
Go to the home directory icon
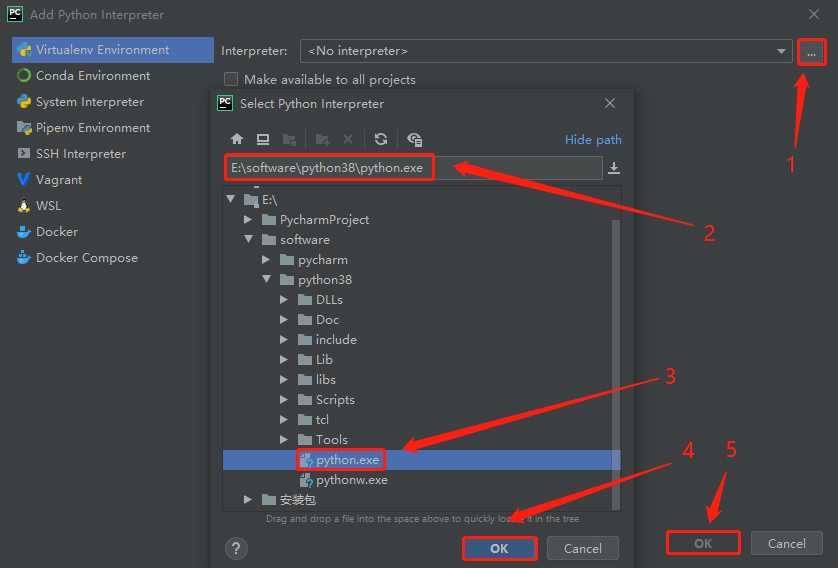(x=237, y=139)
